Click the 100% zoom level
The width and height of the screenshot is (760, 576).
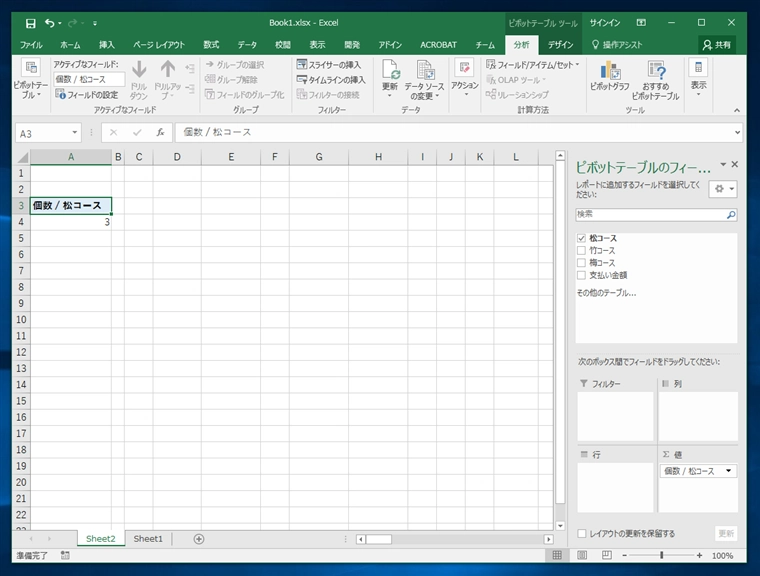(x=722, y=556)
